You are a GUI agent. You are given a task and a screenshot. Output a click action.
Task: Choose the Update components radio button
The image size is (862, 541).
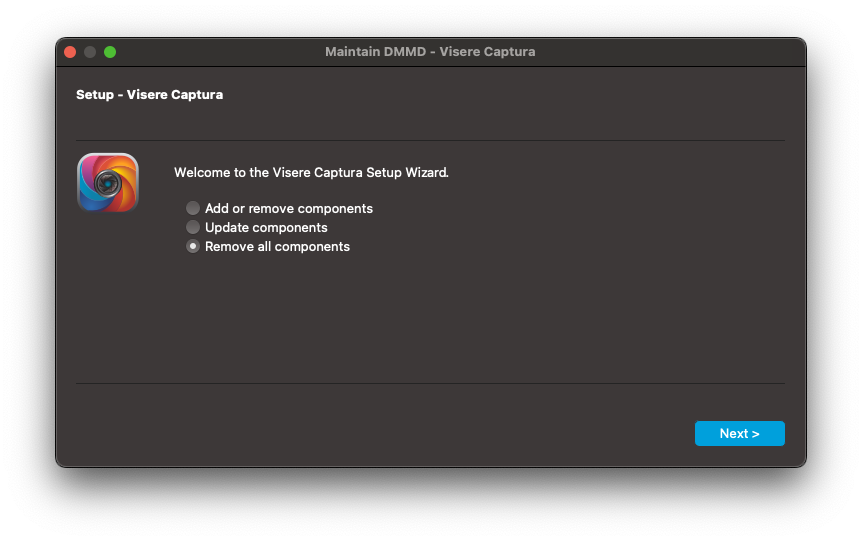192,227
